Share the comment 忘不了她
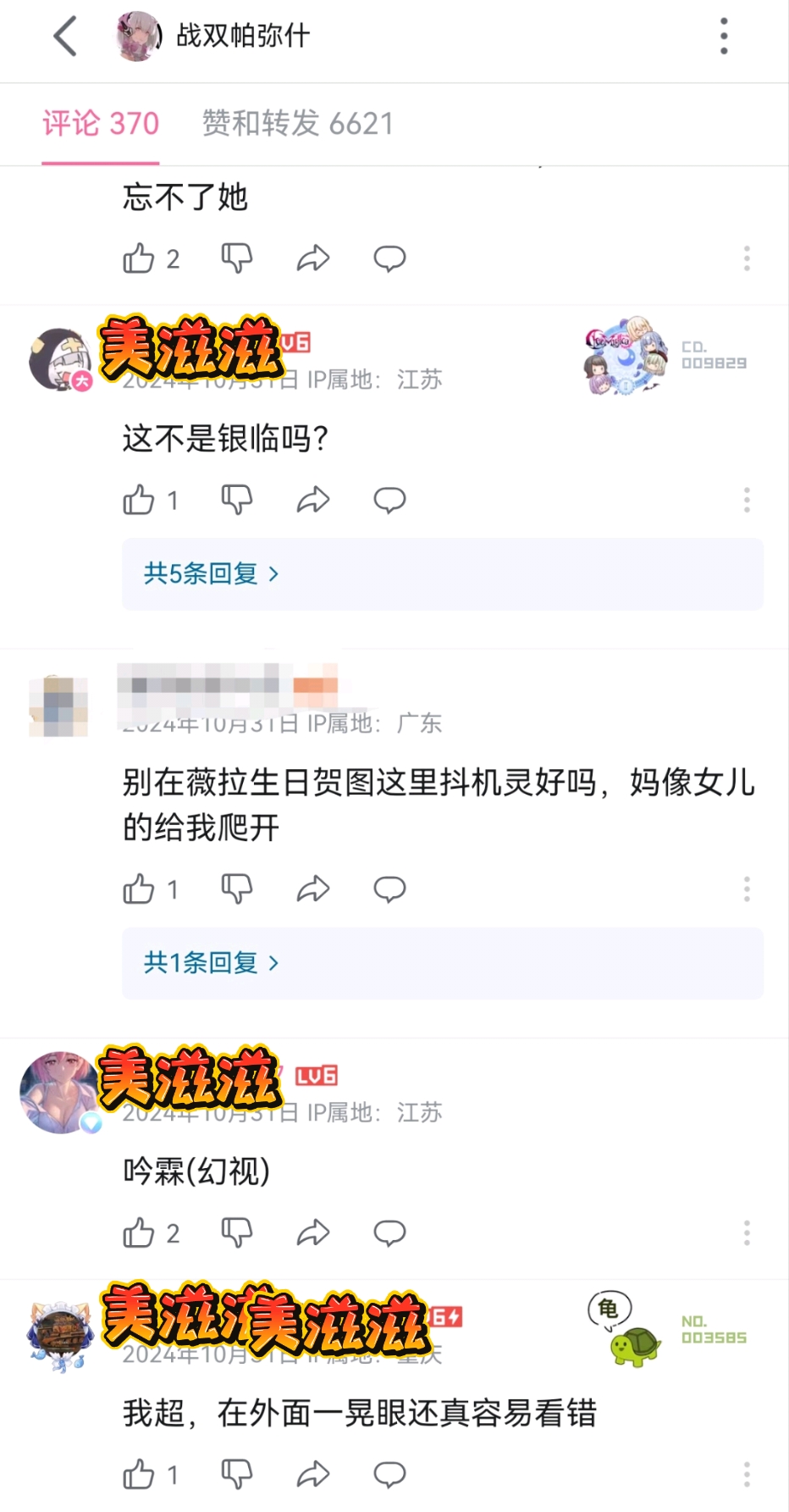 pyautogui.click(x=313, y=258)
